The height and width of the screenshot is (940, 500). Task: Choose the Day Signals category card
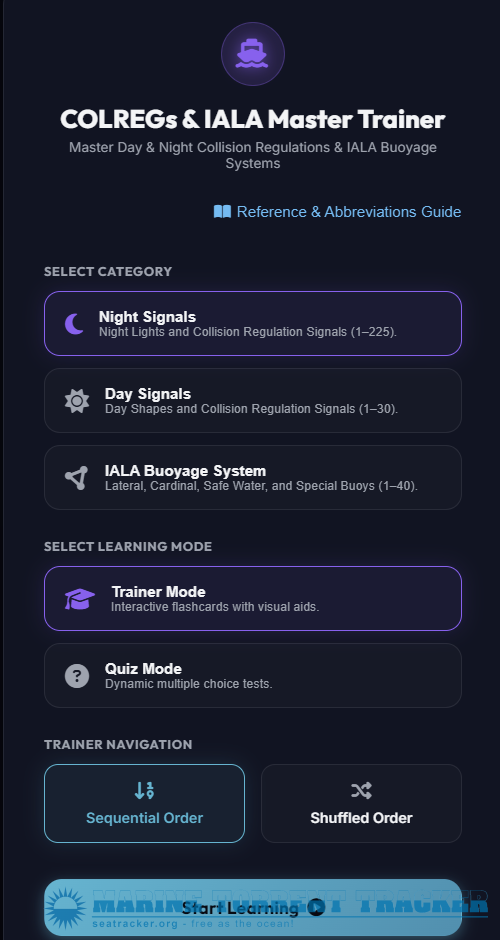pos(253,400)
